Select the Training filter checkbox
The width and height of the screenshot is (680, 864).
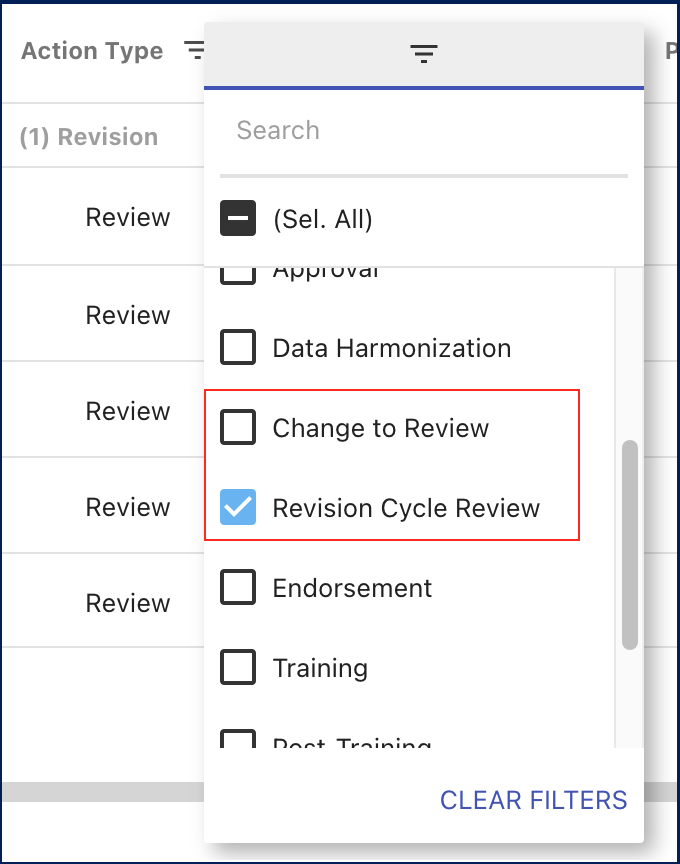[x=238, y=668]
